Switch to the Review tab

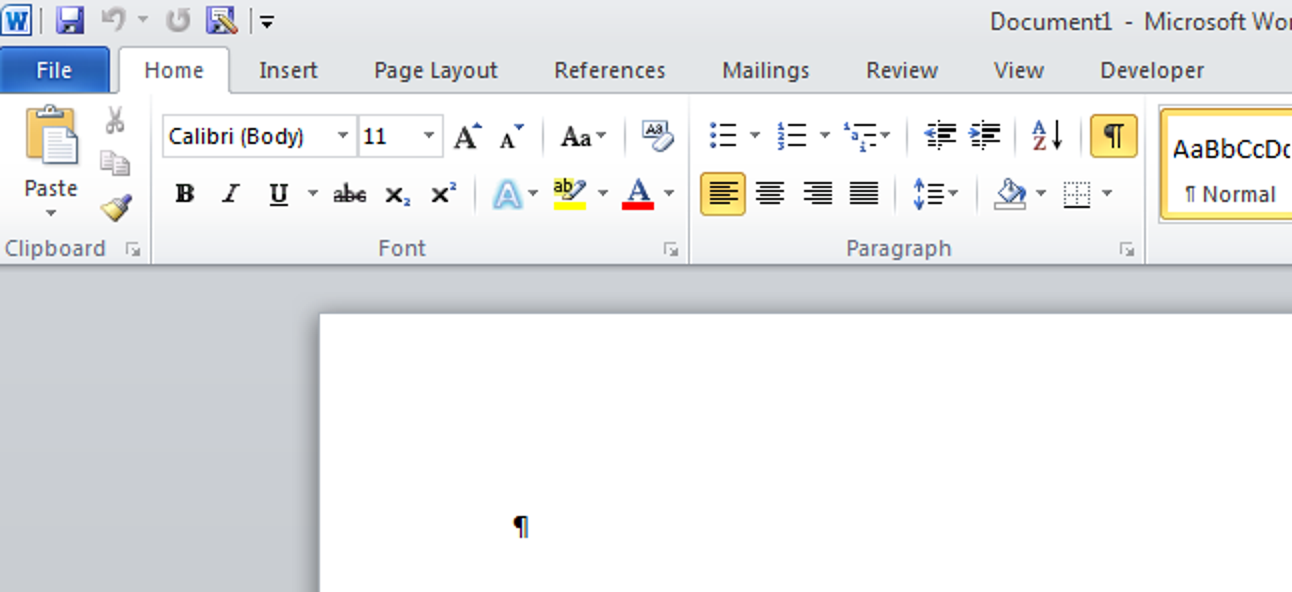click(x=902, y=70)
